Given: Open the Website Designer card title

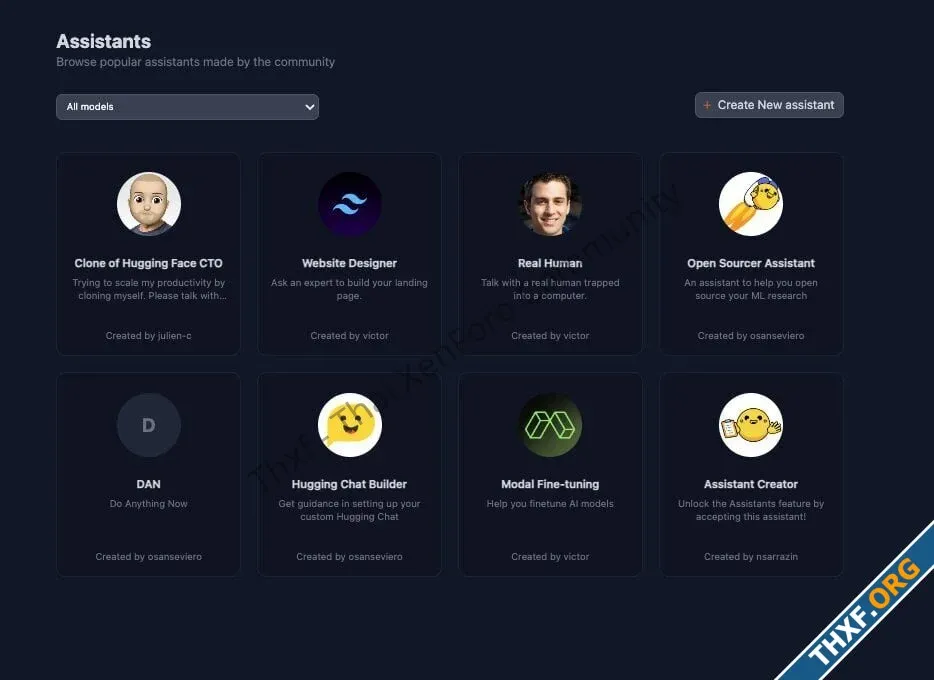Looking at the screenshot, I should (349, 263).
